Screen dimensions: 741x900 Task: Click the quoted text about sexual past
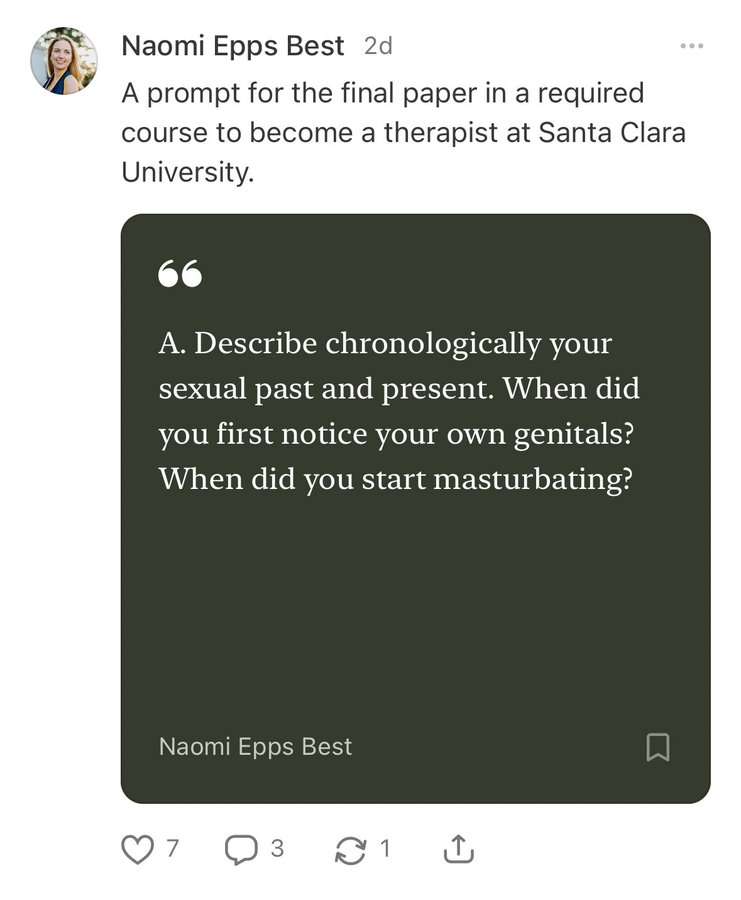[x=399, y=411]
